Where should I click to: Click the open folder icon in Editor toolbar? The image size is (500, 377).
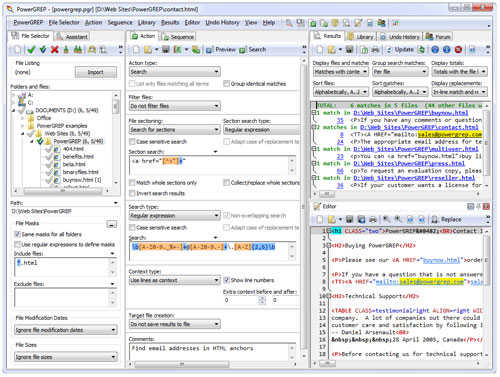331,219
